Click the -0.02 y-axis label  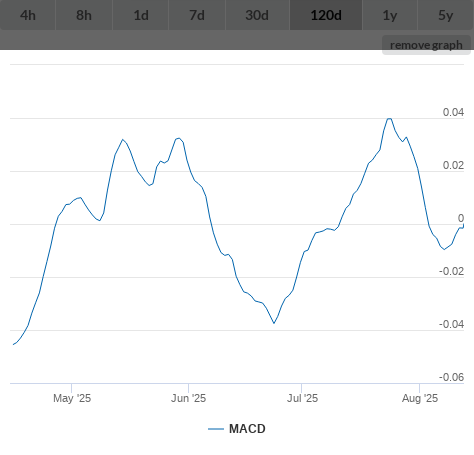pyautogui.click(x=451, y=271)
